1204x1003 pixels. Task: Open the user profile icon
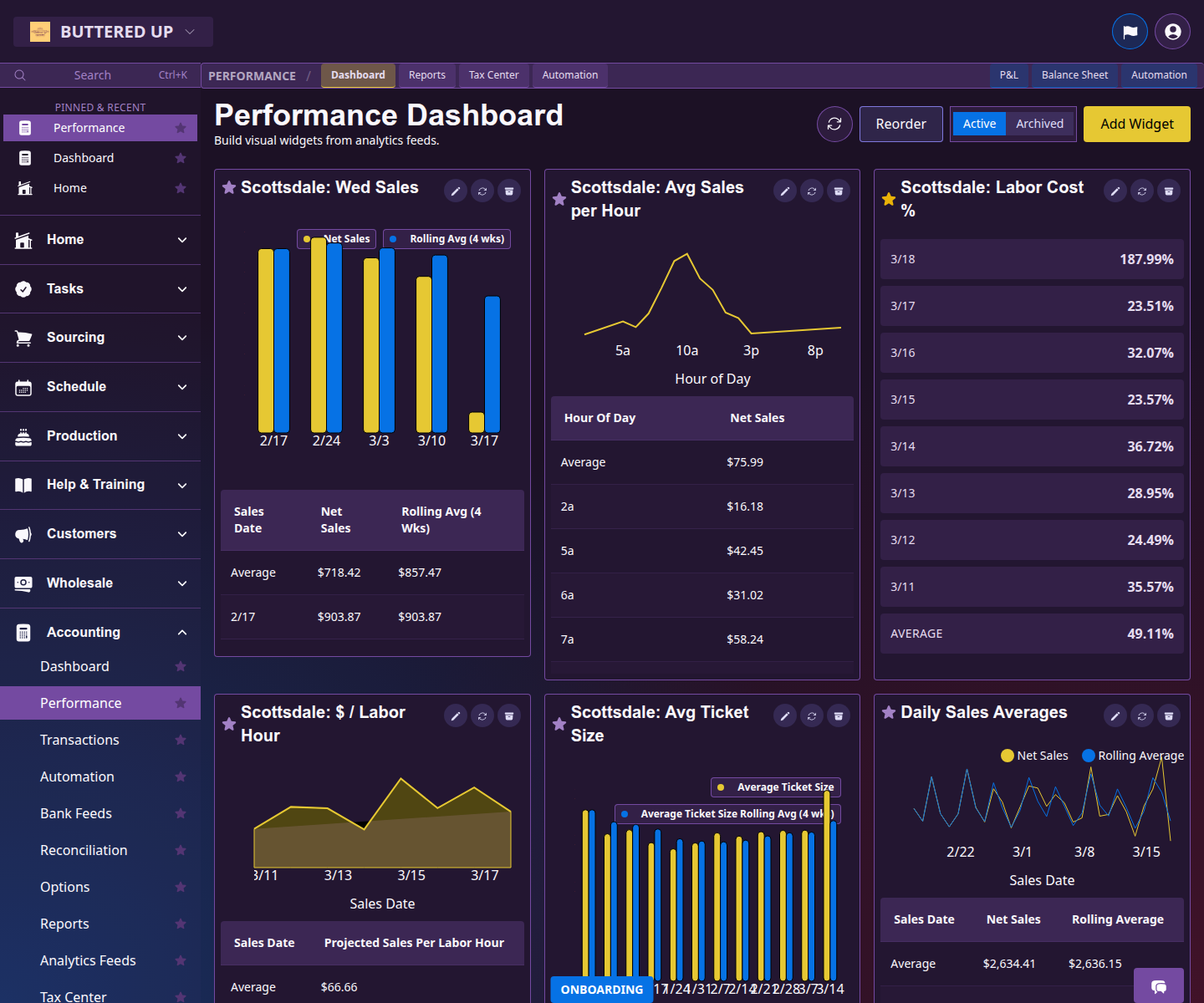1172,31
